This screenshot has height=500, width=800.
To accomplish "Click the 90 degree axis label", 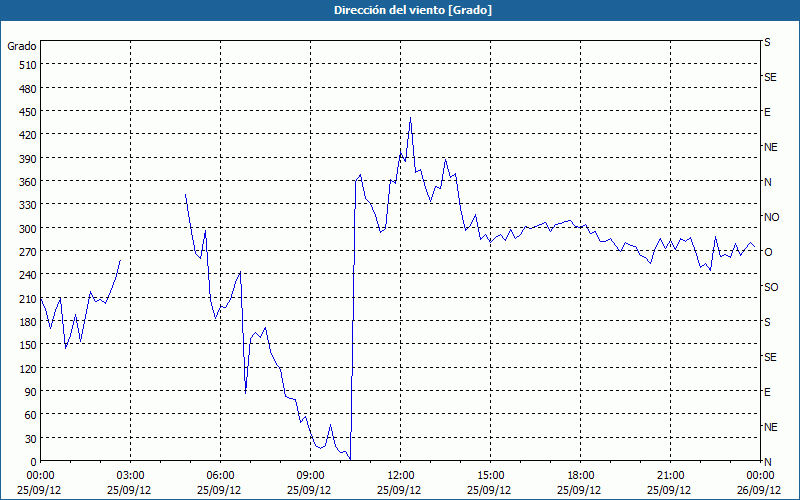I will tap(31, 392).
